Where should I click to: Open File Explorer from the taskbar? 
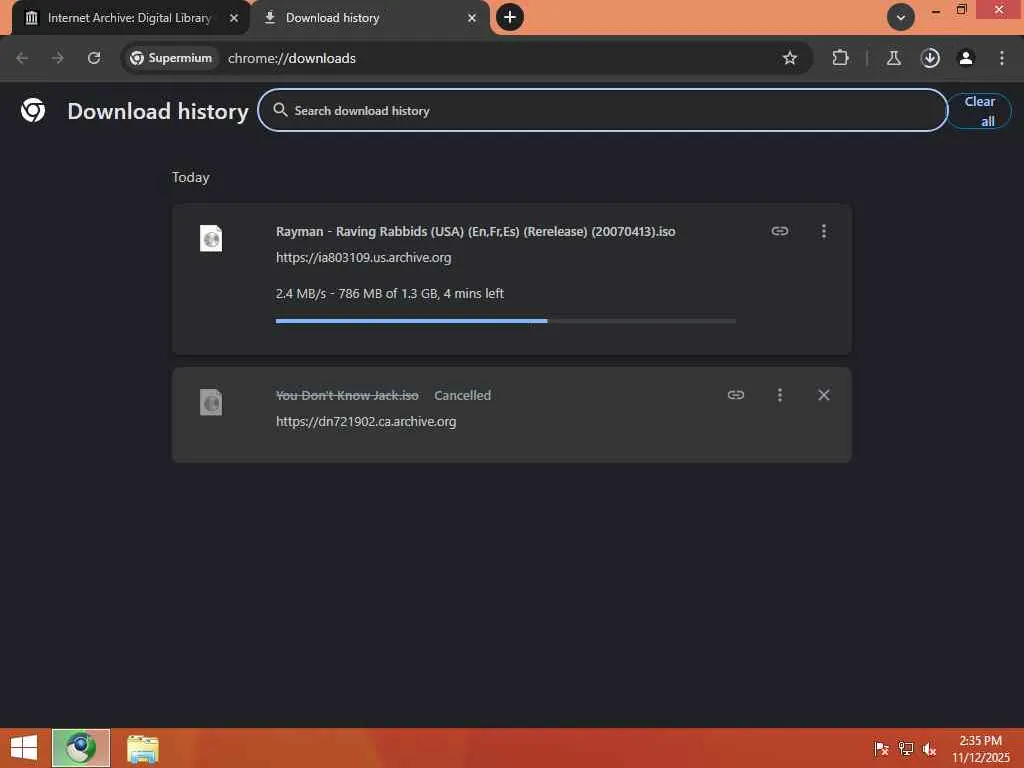[x=142, y=748]
